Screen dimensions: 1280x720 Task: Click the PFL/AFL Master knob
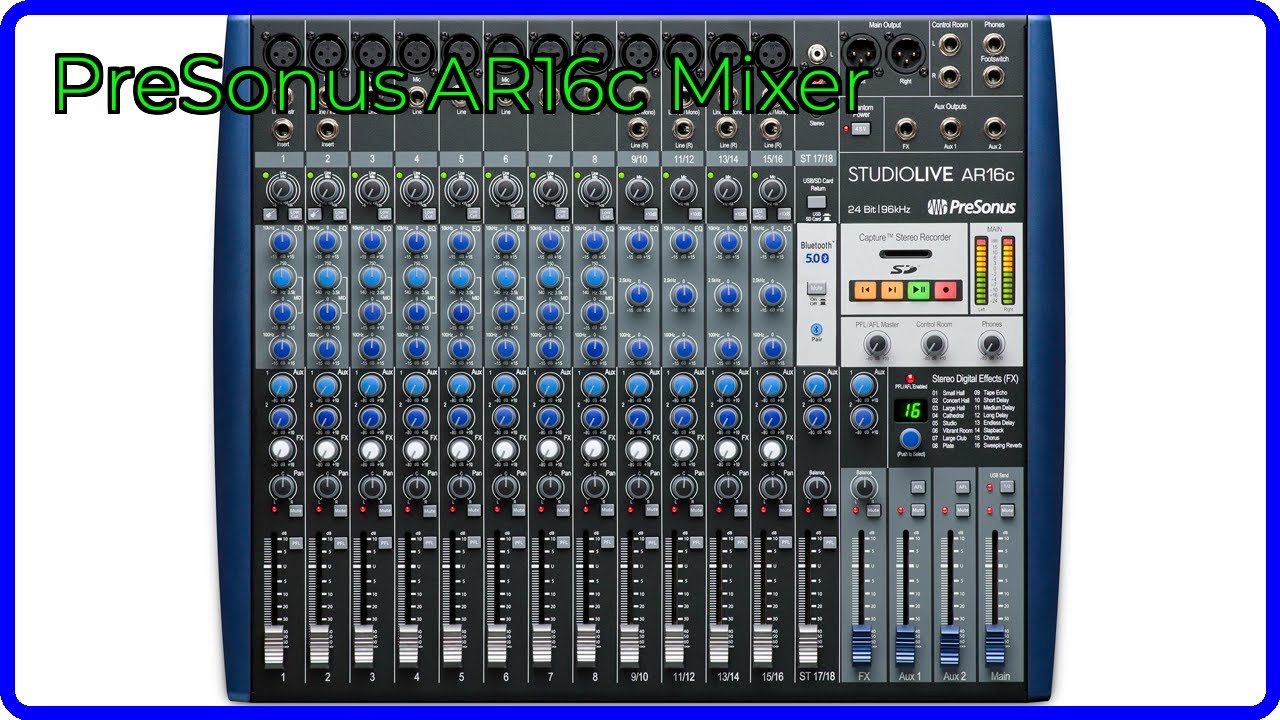click(x=876, y=345)
